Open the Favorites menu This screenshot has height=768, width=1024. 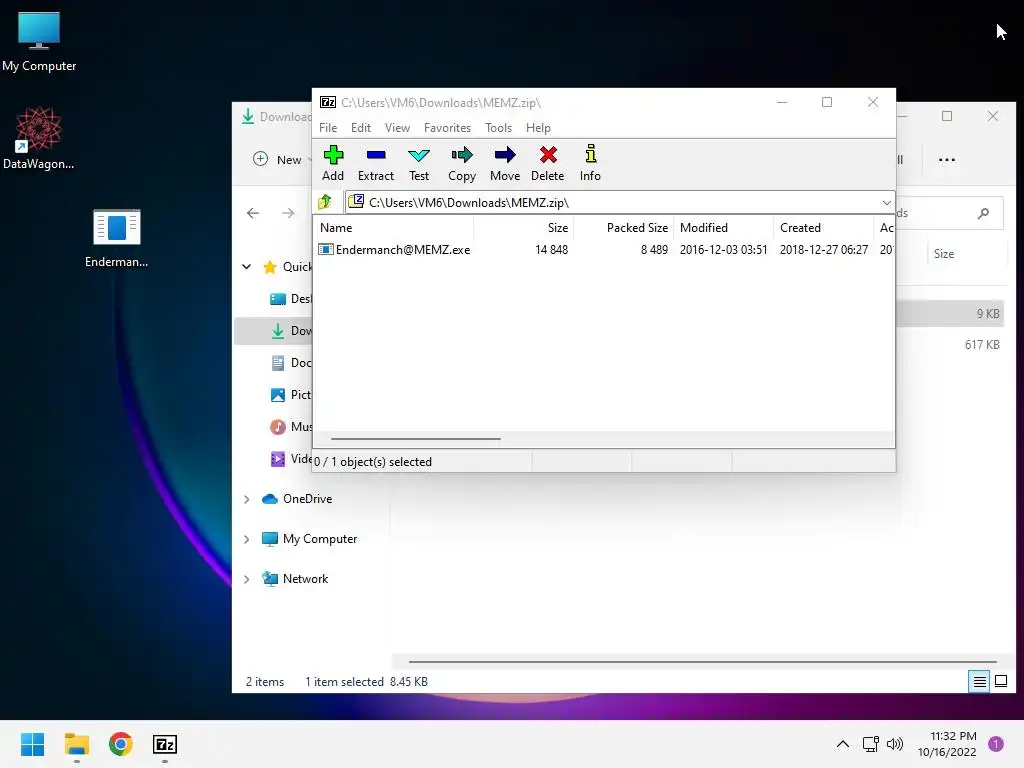447,128
